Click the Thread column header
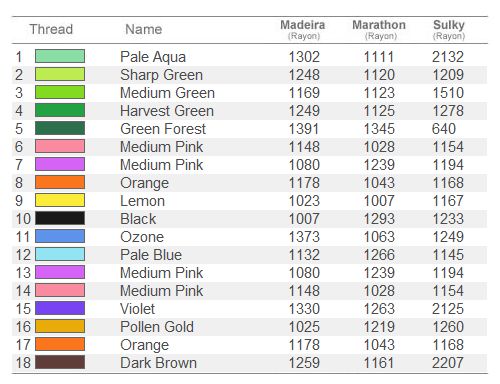This screenshot has height=384, width=500. tap(51, 29)
